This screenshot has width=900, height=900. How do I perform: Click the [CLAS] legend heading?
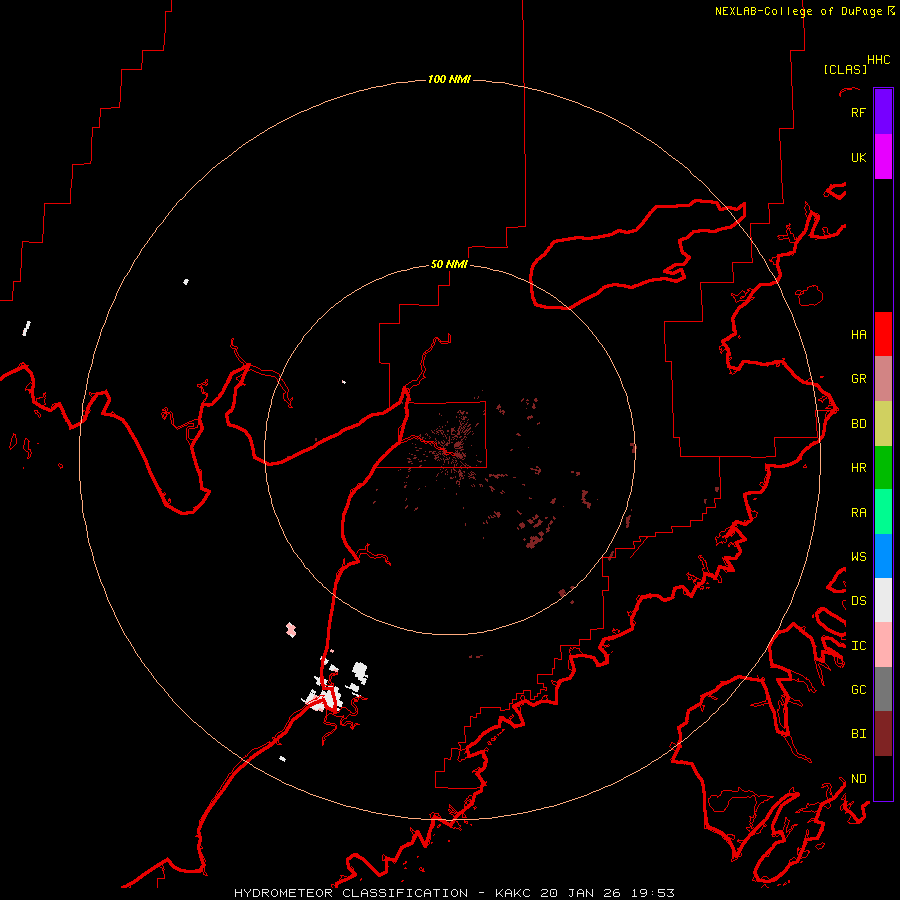pos(845,69)
